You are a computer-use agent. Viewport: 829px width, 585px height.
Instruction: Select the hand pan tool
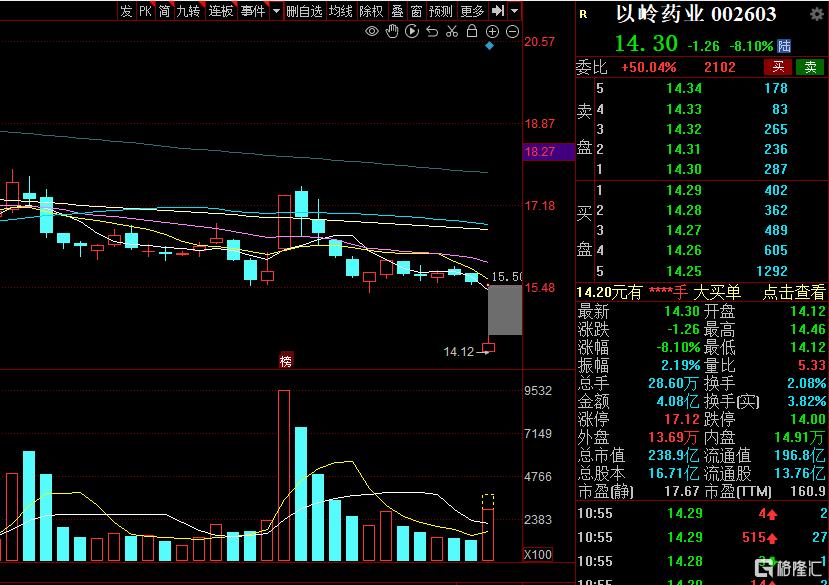(x=392, y=31)
